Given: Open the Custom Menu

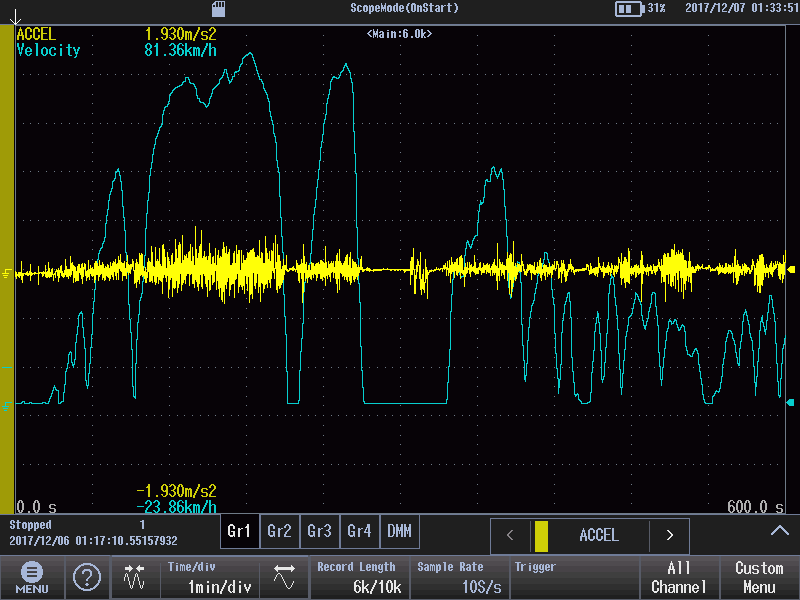Looking at the screenshot, I should pyautogui.click(x=759, y=577).
